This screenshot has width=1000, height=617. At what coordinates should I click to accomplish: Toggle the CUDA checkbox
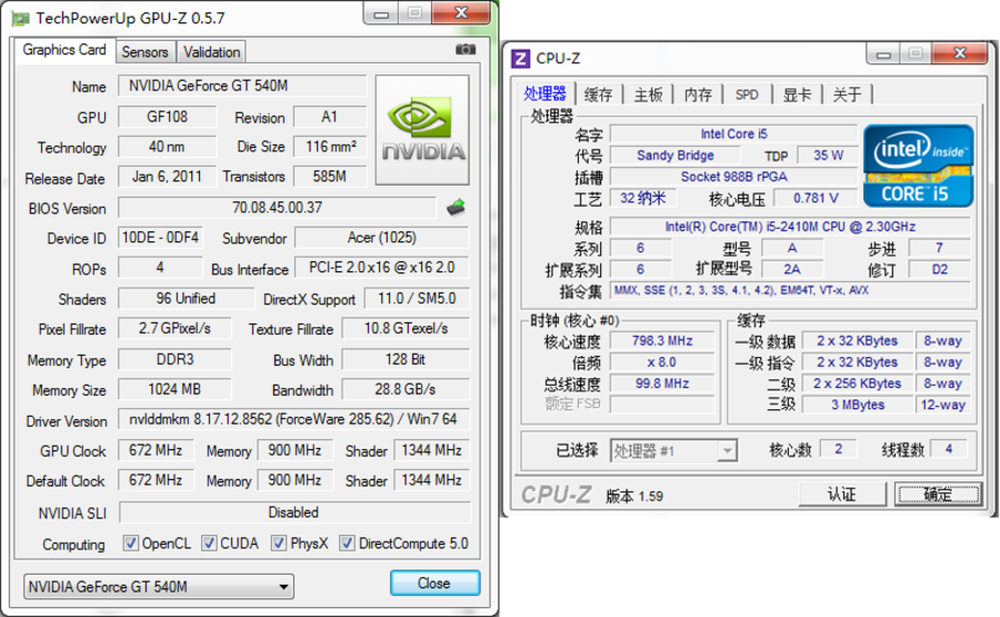[x=209, y=543]
